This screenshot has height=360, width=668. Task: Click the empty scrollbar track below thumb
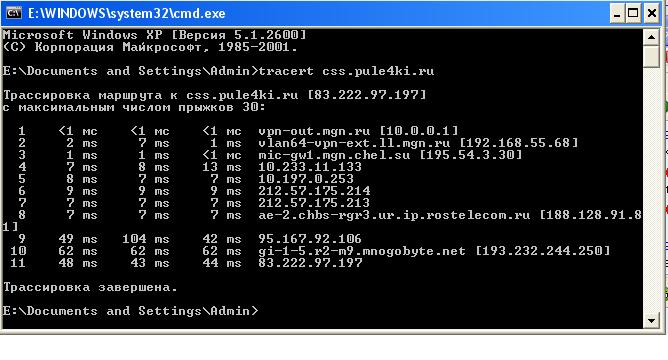[651, 190]
